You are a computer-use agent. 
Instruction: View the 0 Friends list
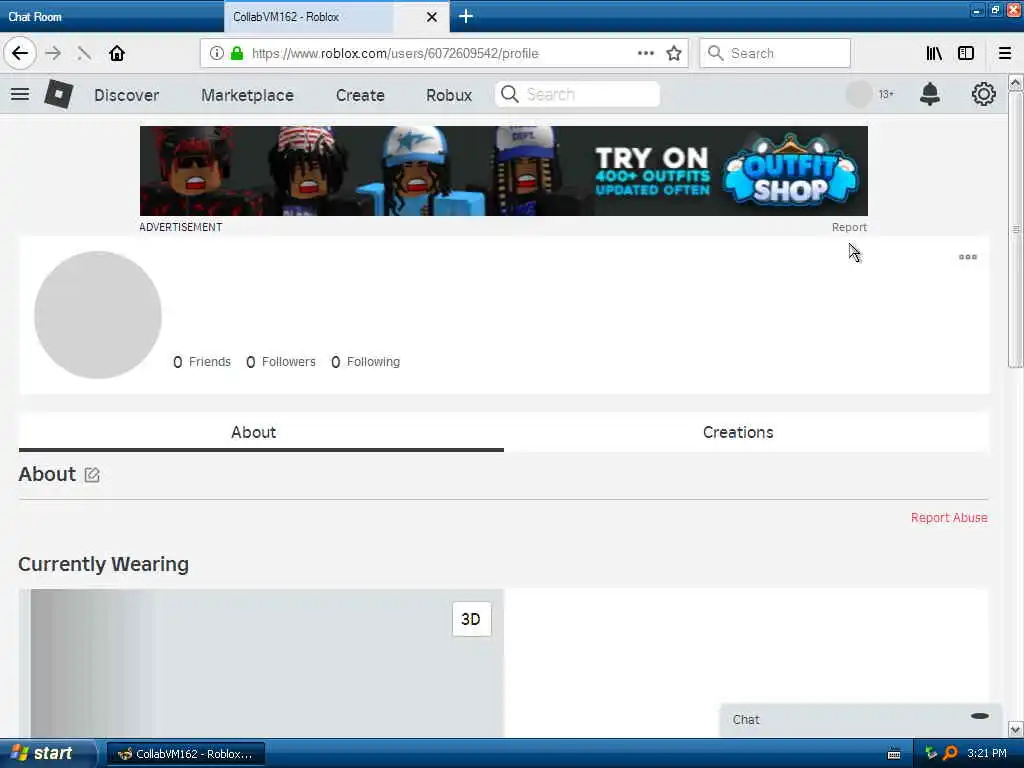[202, 362]
